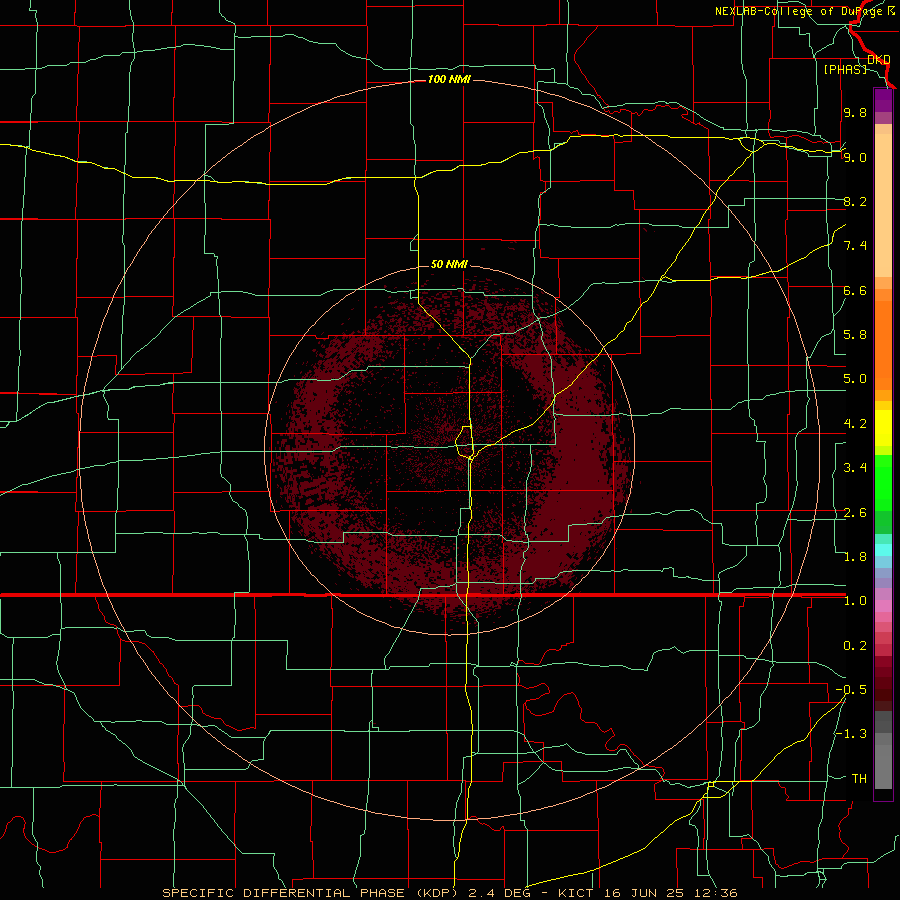Click the -0.5 value on color scale
Screen dimensions: 900x900
[851, 690]
